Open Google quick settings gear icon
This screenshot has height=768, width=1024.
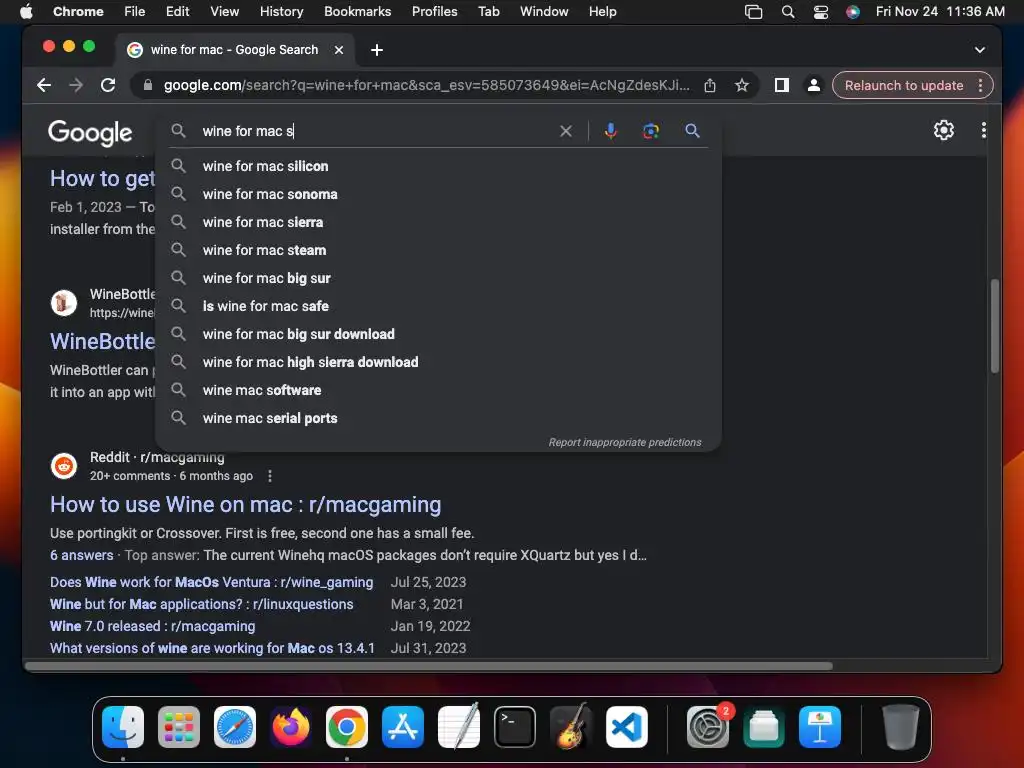(x=943, y=130)
